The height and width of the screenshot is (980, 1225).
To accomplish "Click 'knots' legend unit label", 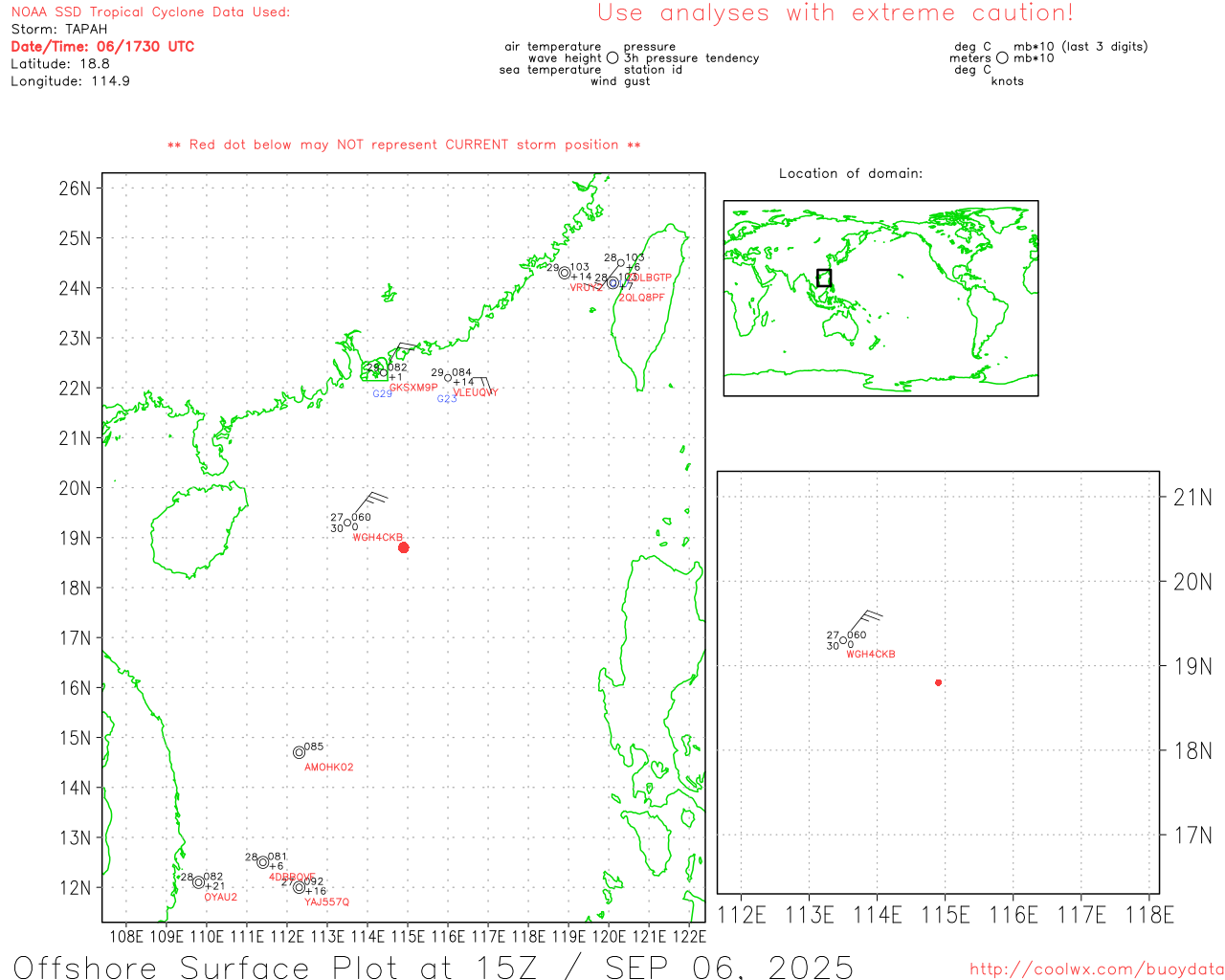I will tap(1008, 81).
